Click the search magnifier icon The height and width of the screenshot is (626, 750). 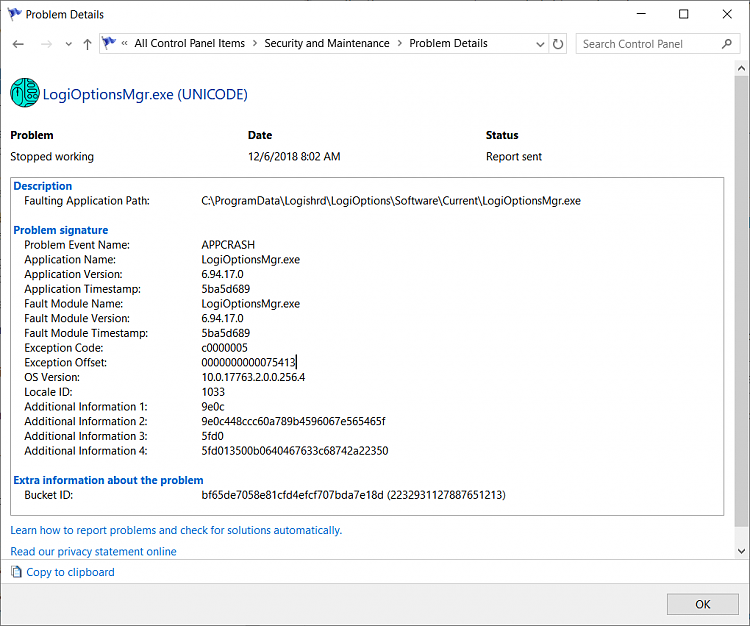727,44
